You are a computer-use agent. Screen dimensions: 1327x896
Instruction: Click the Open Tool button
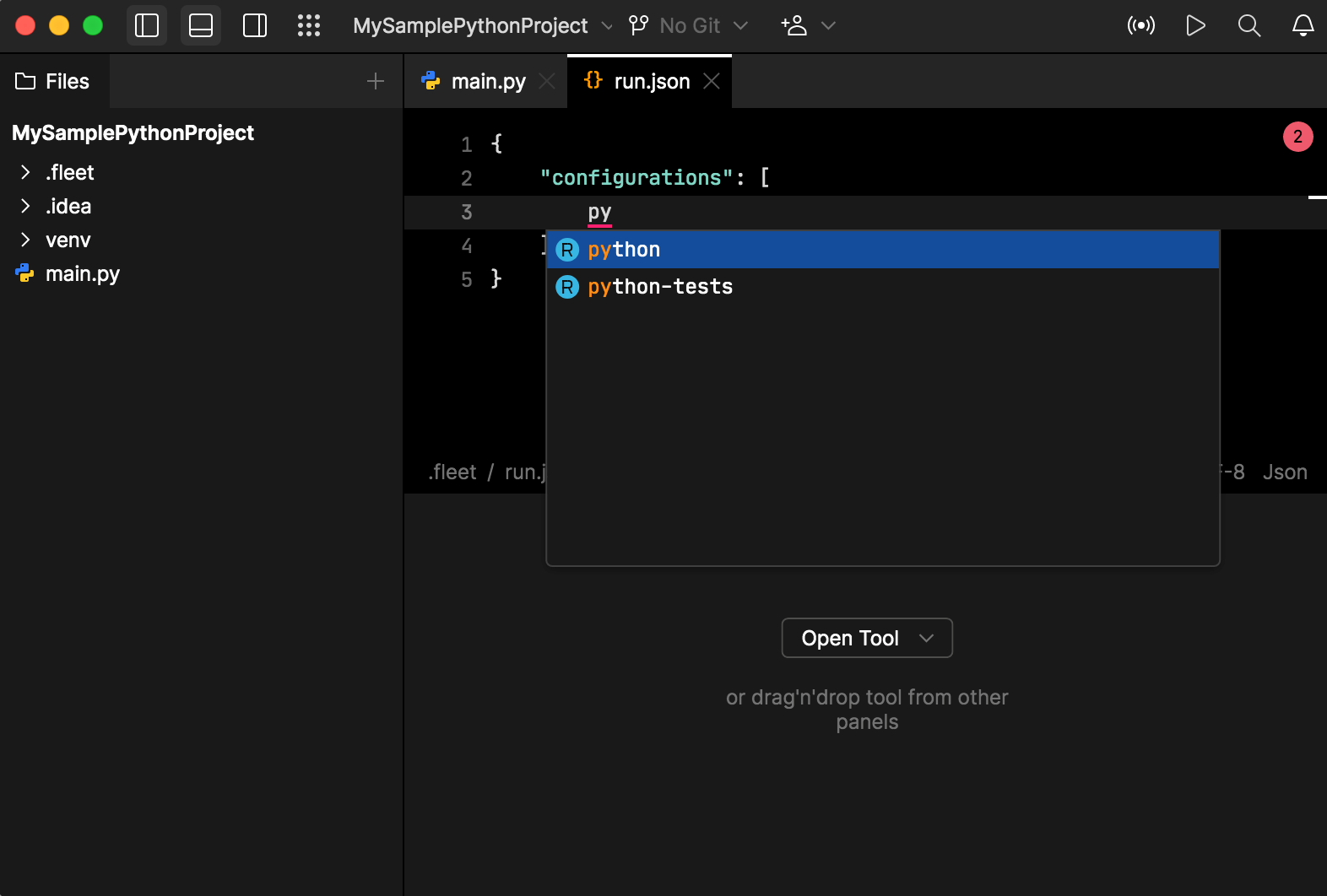click(x=867, y=638)
